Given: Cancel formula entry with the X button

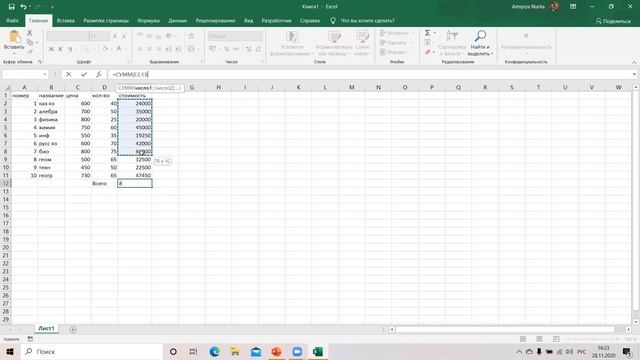Looking at the screenshot, I should point(69,74).
